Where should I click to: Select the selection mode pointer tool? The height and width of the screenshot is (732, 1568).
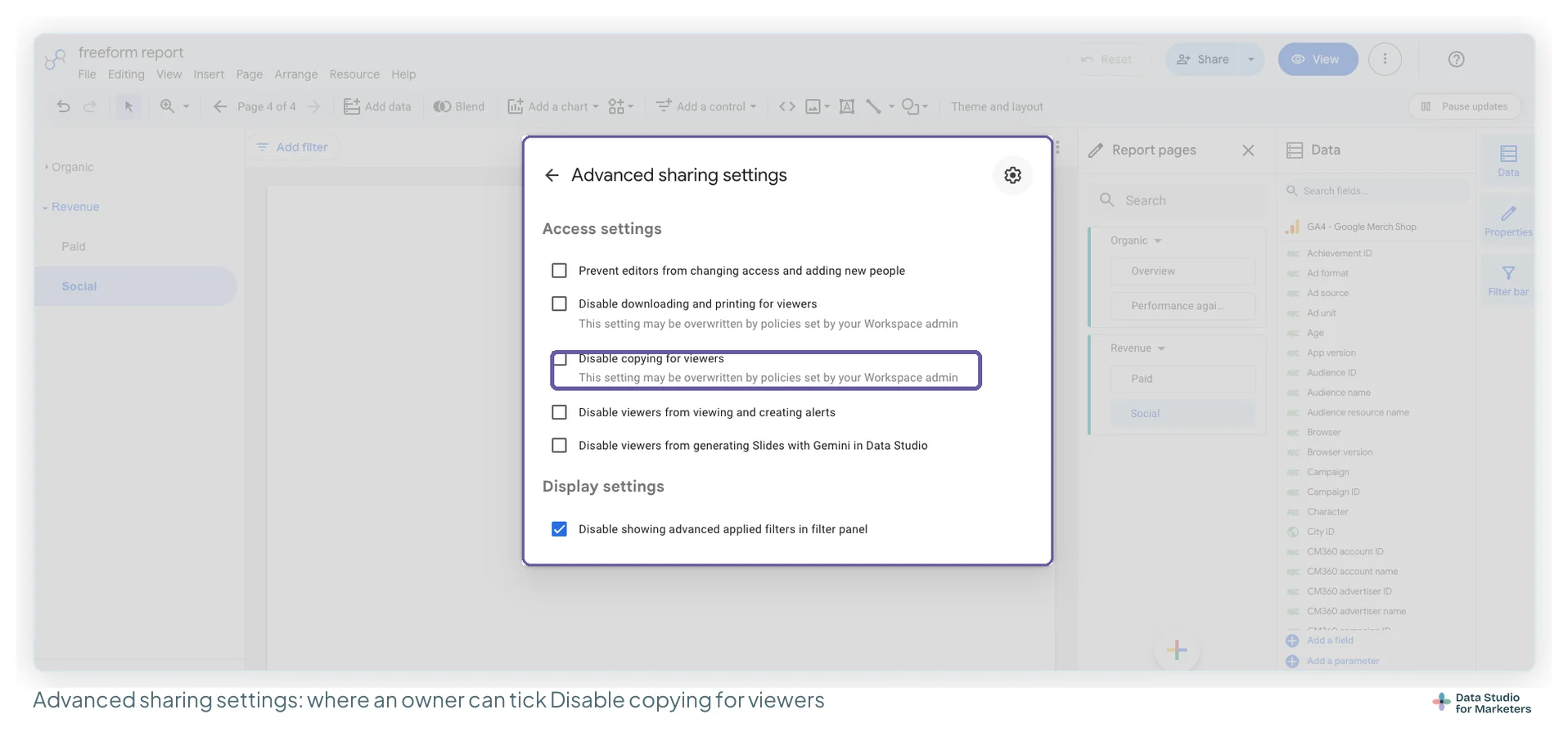[128, 106]
